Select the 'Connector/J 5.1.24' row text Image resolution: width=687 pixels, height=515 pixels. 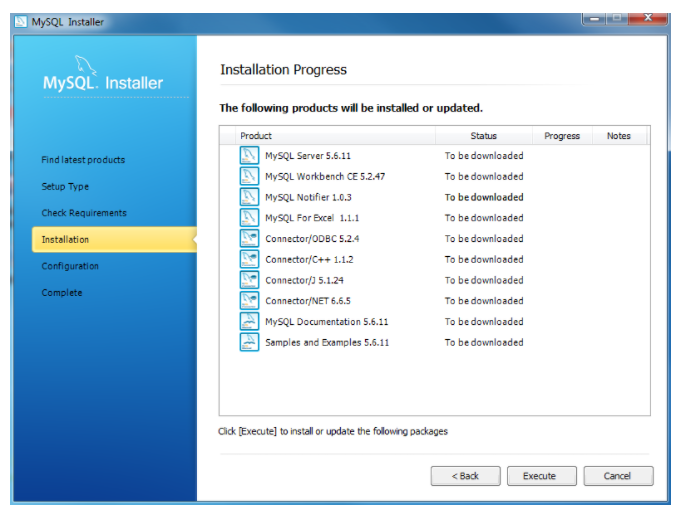click(x=305, y=280)
